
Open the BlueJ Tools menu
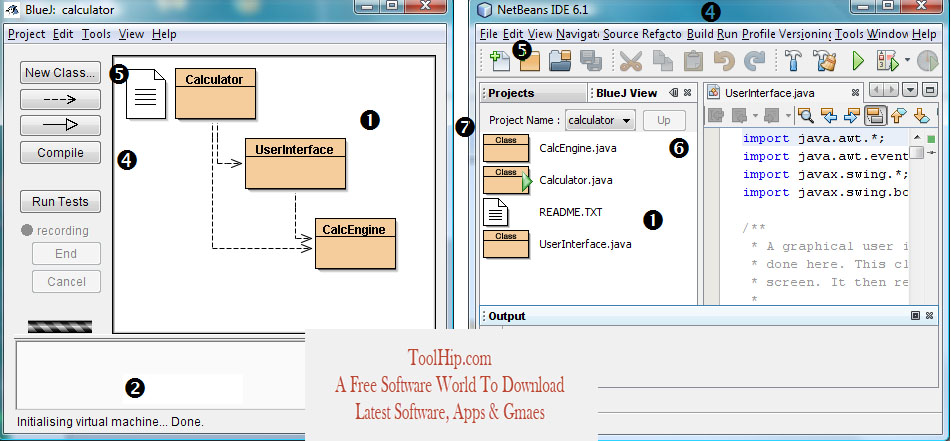(96, 34)
